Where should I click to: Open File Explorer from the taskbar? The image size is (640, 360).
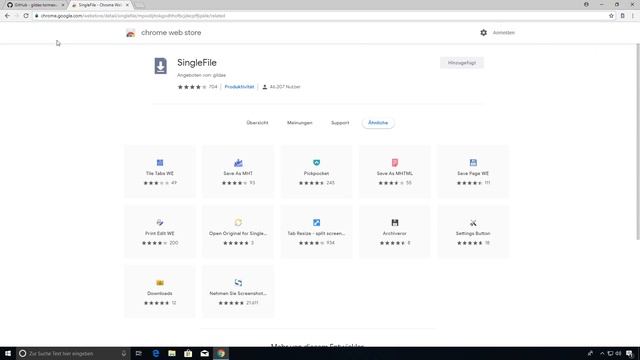click(172, 353)
